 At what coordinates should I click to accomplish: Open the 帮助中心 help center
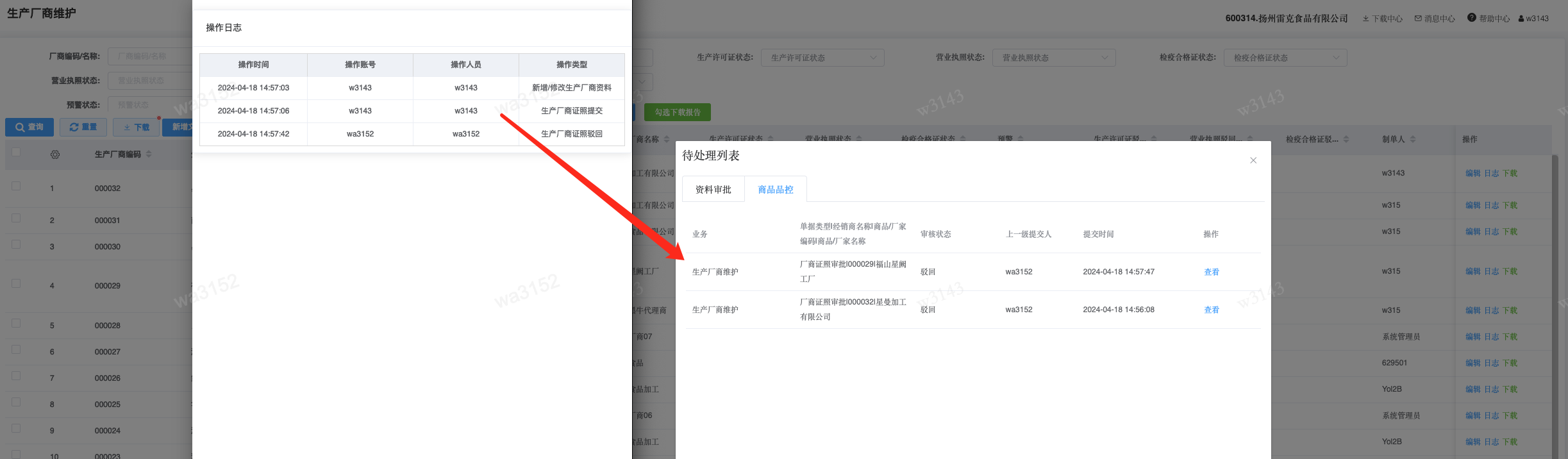click(1489, 19)
